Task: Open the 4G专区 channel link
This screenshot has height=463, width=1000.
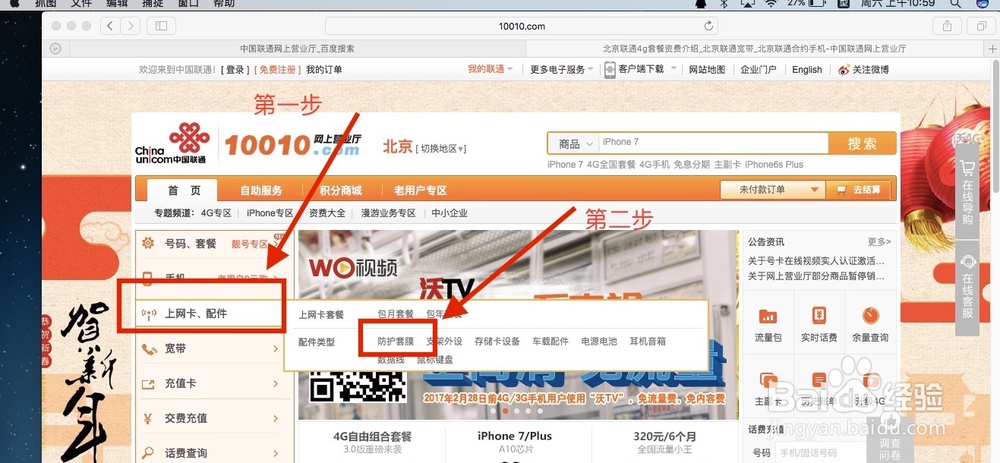Action: (x=216, y=213)
